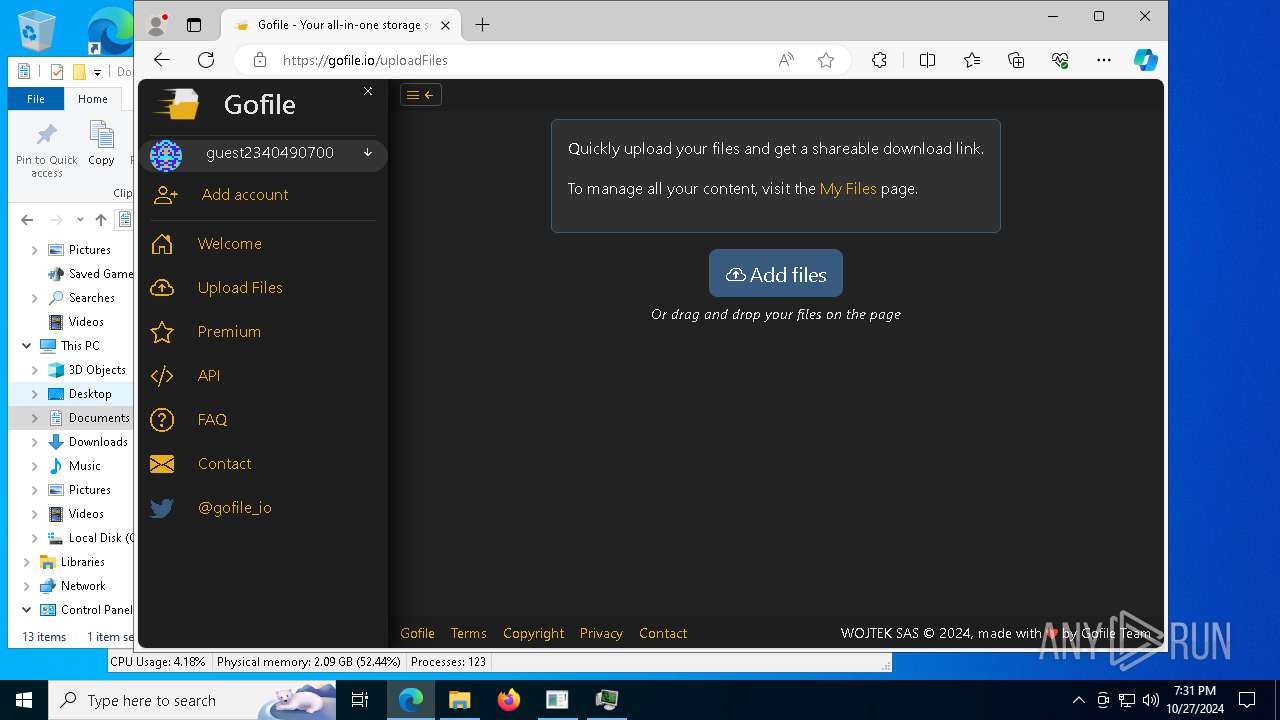Viewport: 1280px width, 720px height.
Task: Open the API code brackets icon
Action: pos(162,376)
